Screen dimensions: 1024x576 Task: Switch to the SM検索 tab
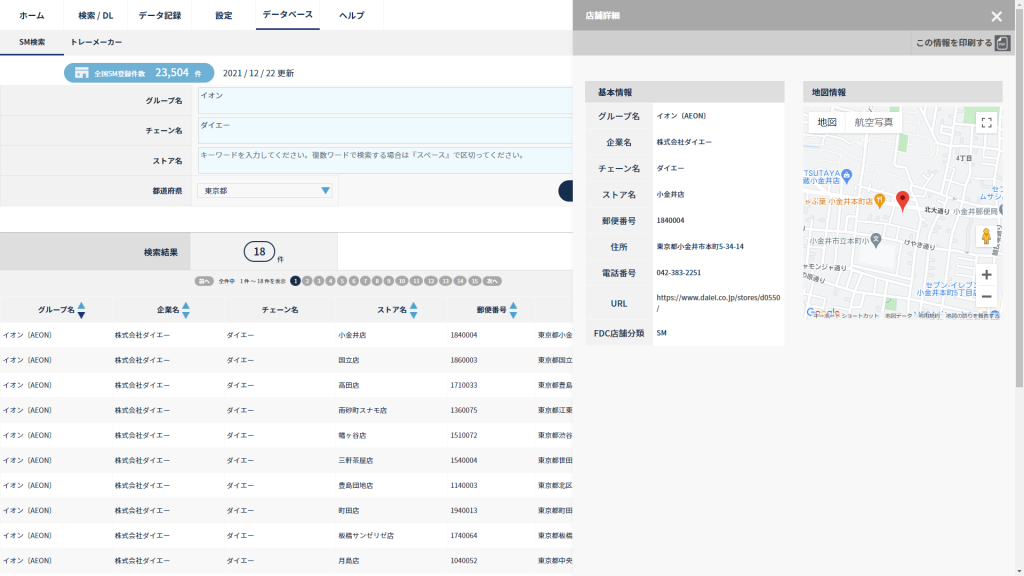(32, 42)
